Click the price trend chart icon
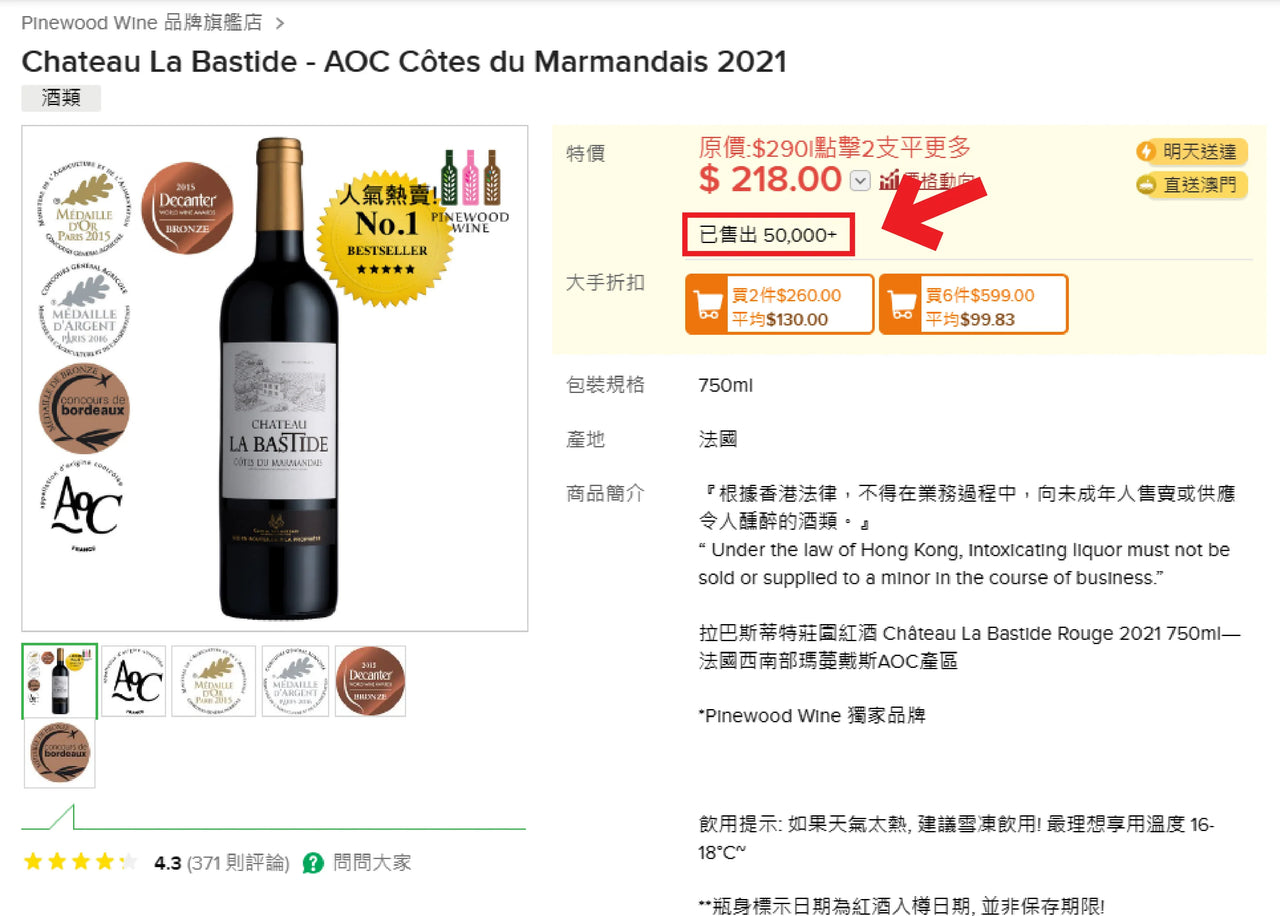The width and height of the screenshot is (1280, 916). click(889, 181)
